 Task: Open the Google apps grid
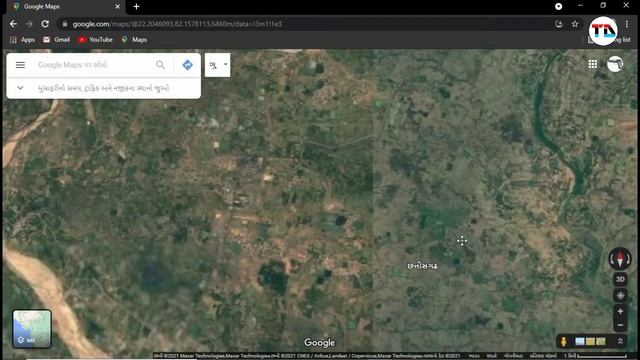pos(593,64)
